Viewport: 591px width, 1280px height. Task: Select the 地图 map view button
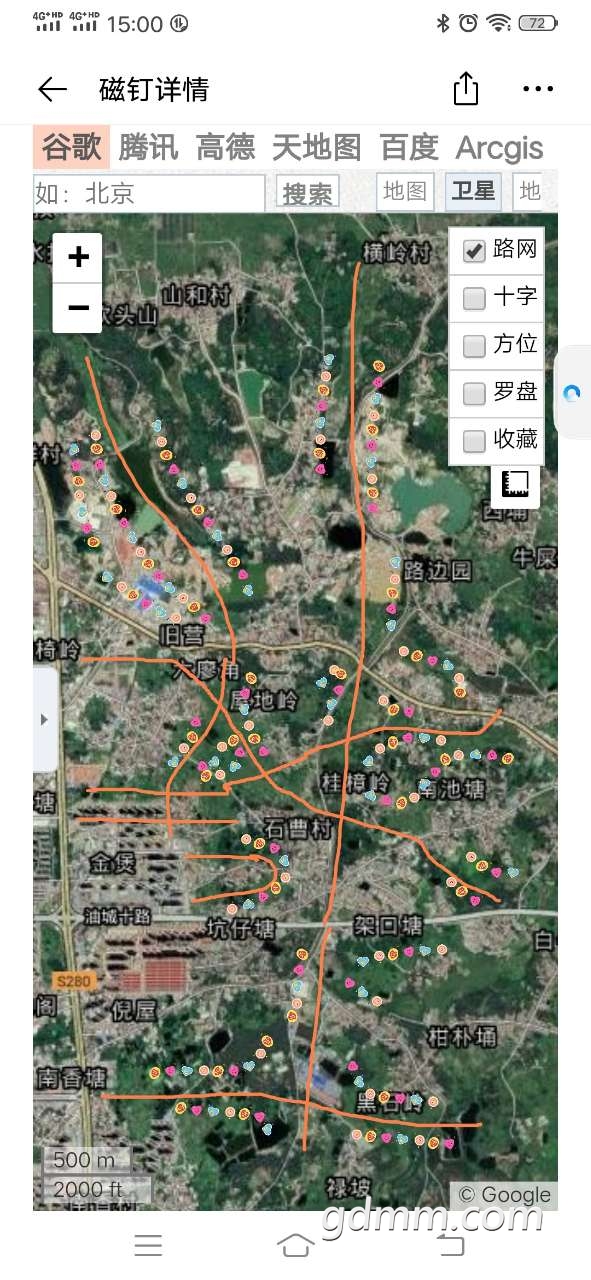click(406, 191)
